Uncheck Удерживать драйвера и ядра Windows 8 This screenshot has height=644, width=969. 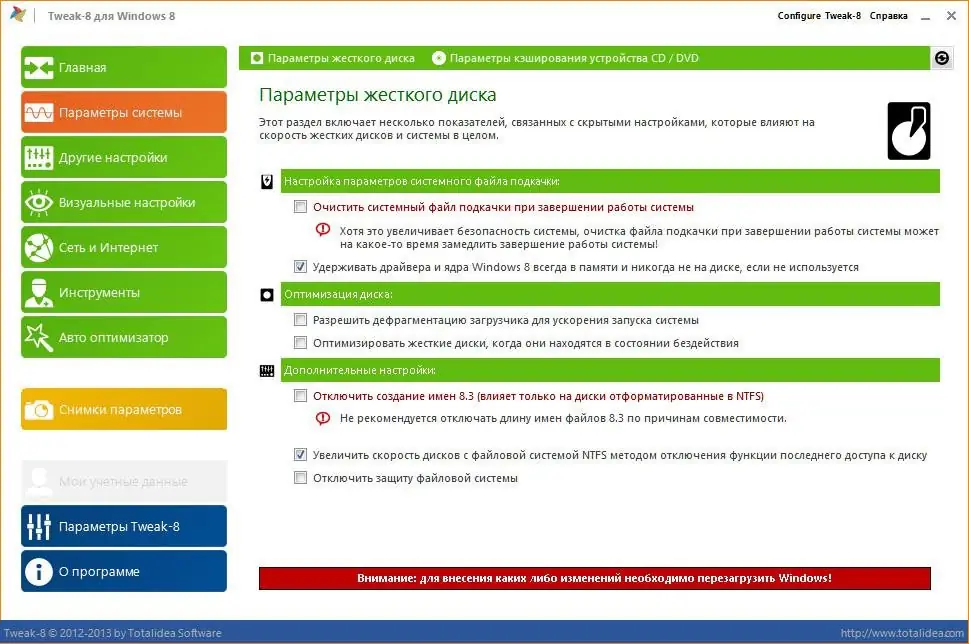coord(300,266)
